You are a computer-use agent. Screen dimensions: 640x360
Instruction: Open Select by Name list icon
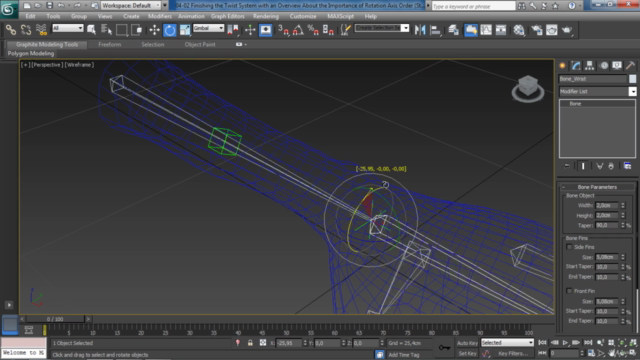106,30
